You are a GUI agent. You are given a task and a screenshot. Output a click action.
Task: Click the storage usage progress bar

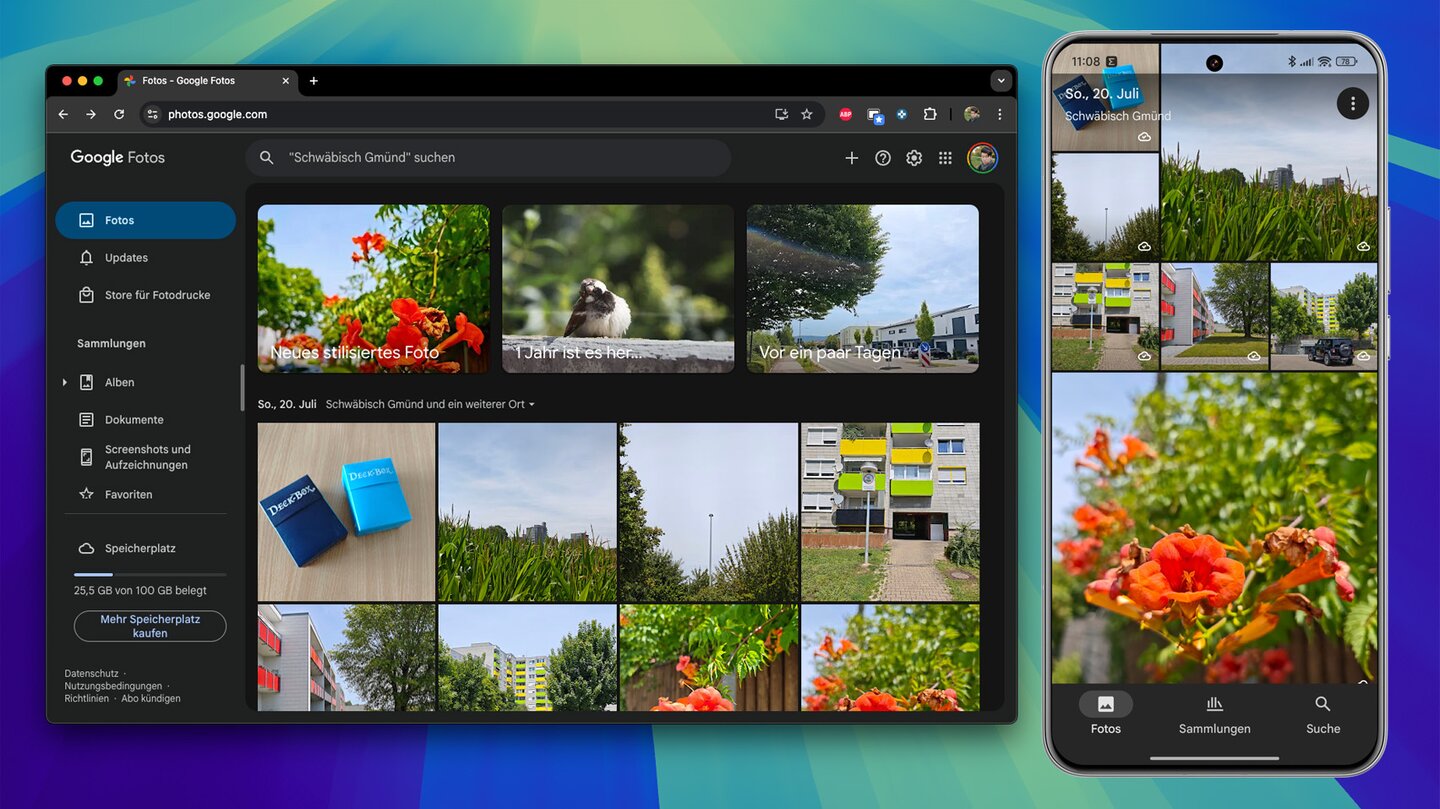point(150,575)
